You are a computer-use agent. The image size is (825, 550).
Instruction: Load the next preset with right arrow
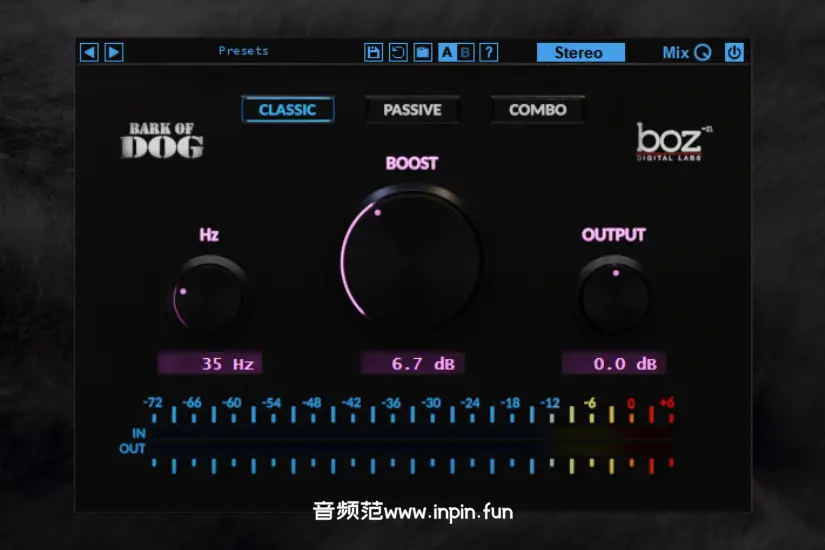[114, 53]
